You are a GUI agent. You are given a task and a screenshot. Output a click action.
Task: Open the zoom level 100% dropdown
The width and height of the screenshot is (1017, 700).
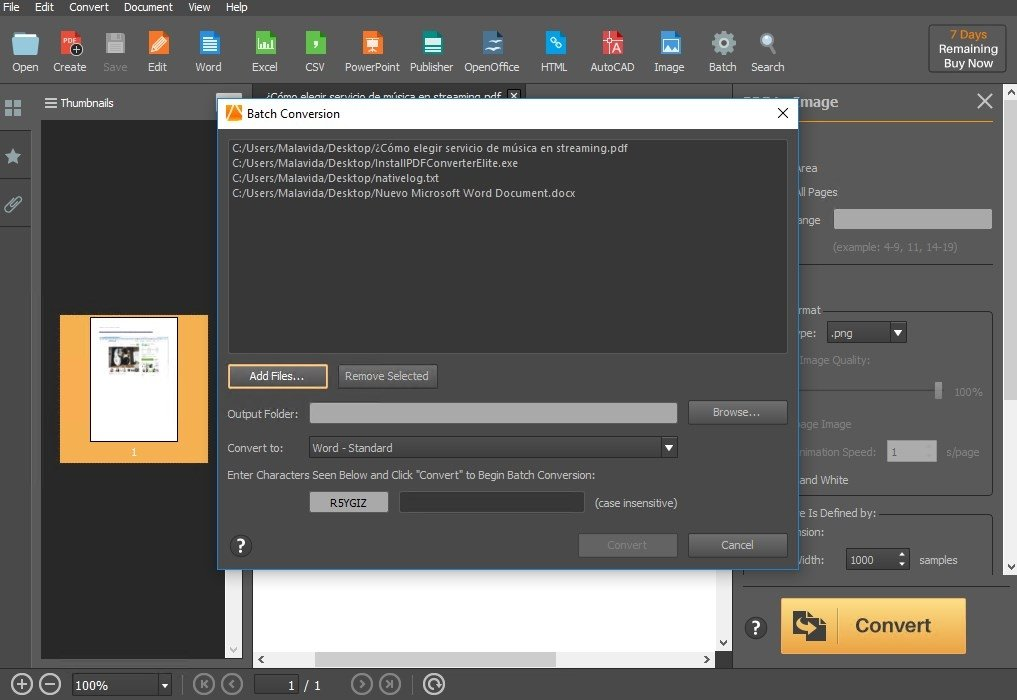(x=165, y=685)
